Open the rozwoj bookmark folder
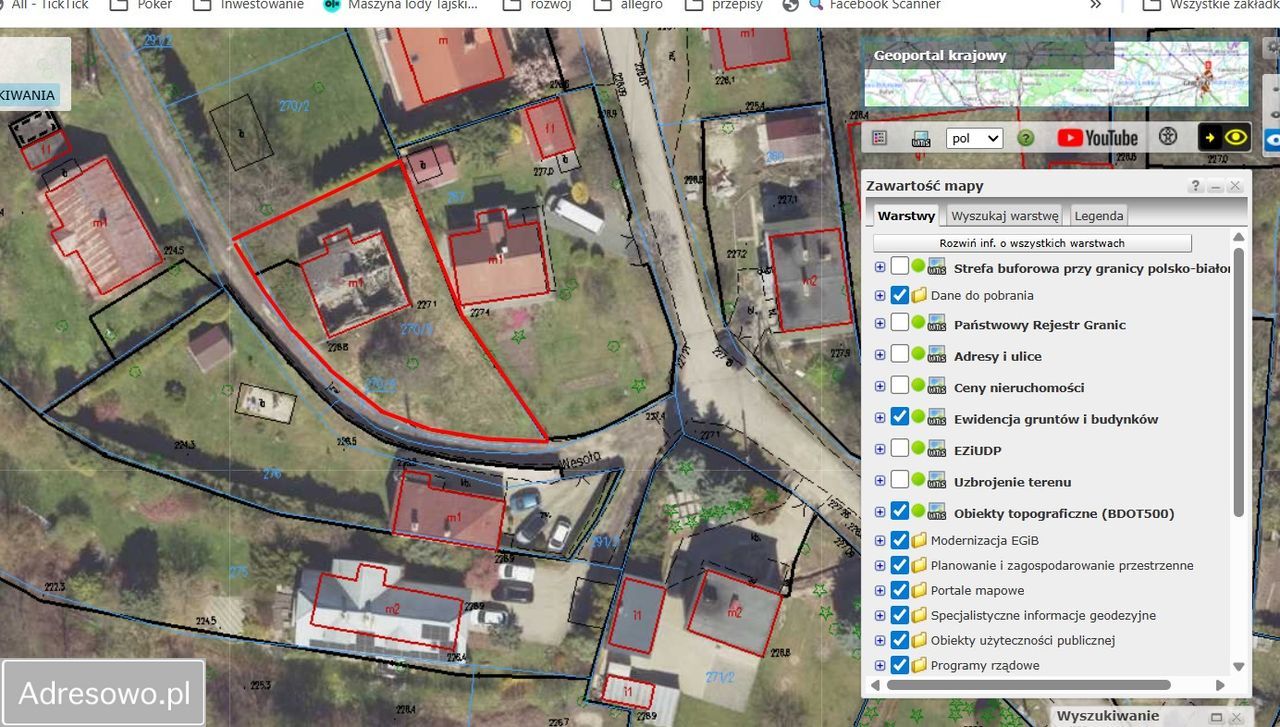The height and width of the screenshot is (727, 1280). 537,5
